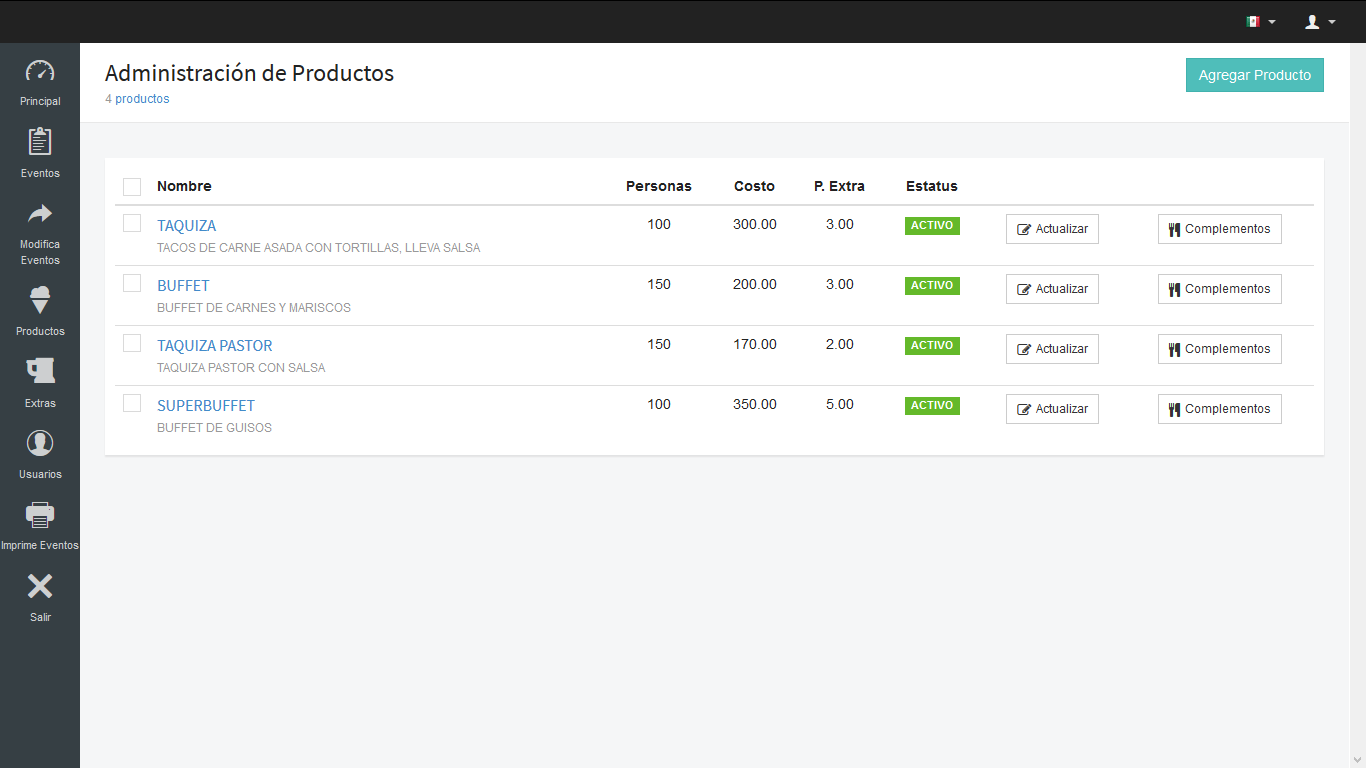This screenshot has height=768, width=1366.
Task: Click the vertical scrollbar on right edge
Action: 1357,400
